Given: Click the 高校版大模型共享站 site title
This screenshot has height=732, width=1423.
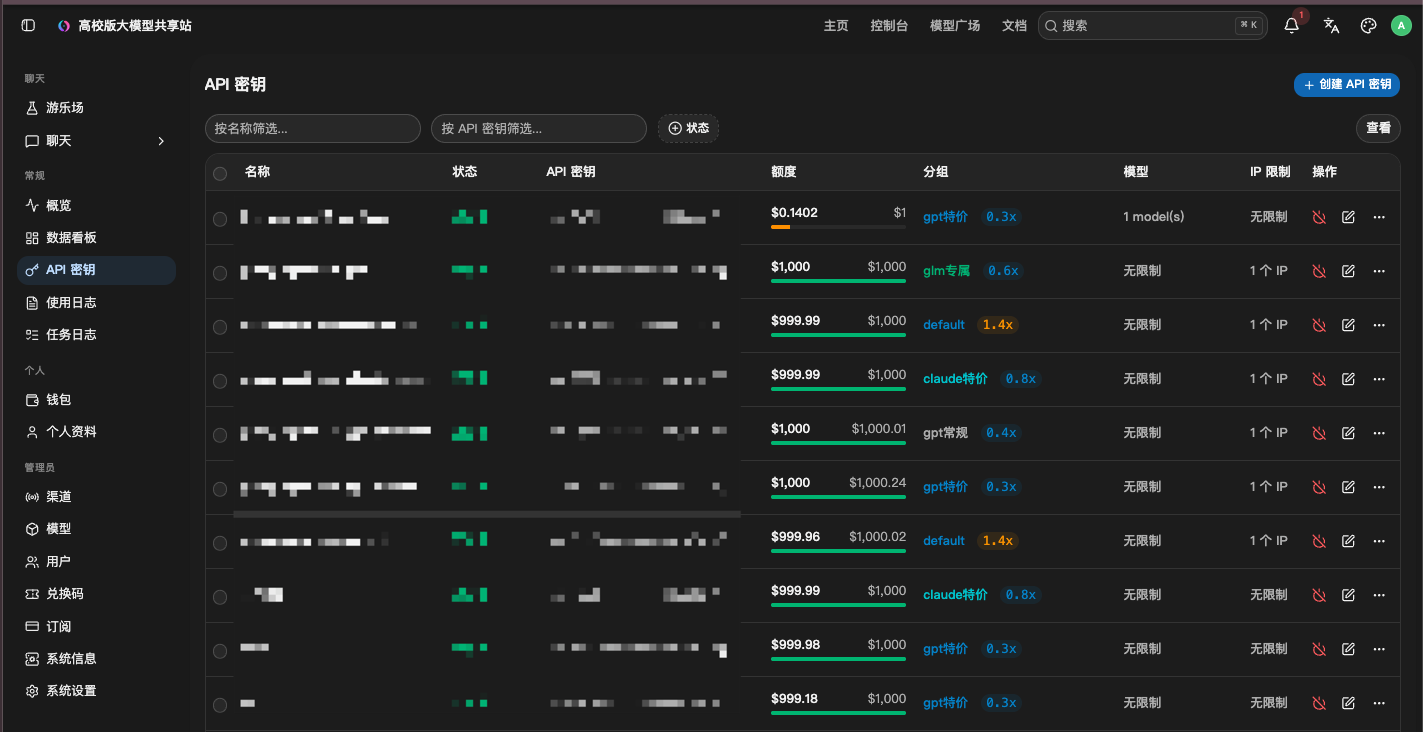Looking at the screenshot, I should click(x=135, y=26).
